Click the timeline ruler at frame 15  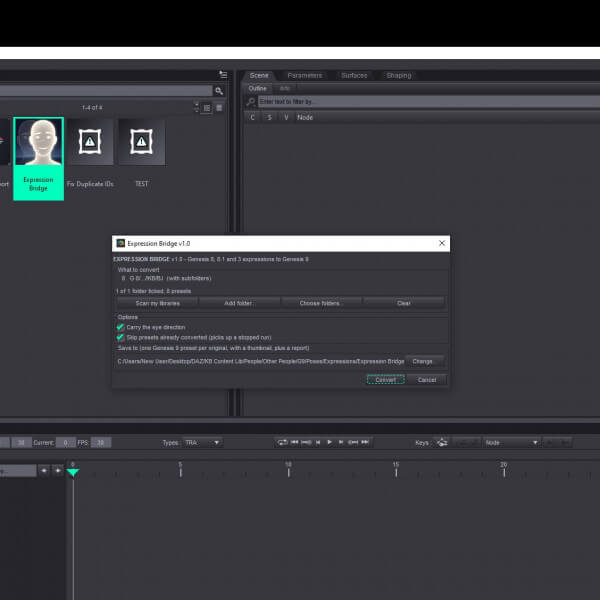tap(396, 470)
